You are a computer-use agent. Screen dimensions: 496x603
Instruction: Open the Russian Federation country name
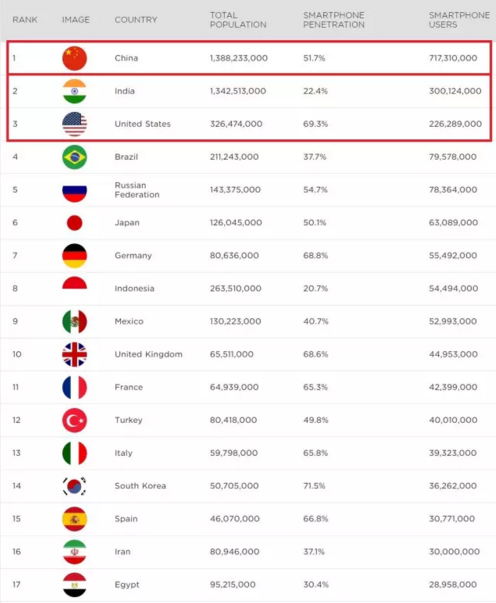137,190
